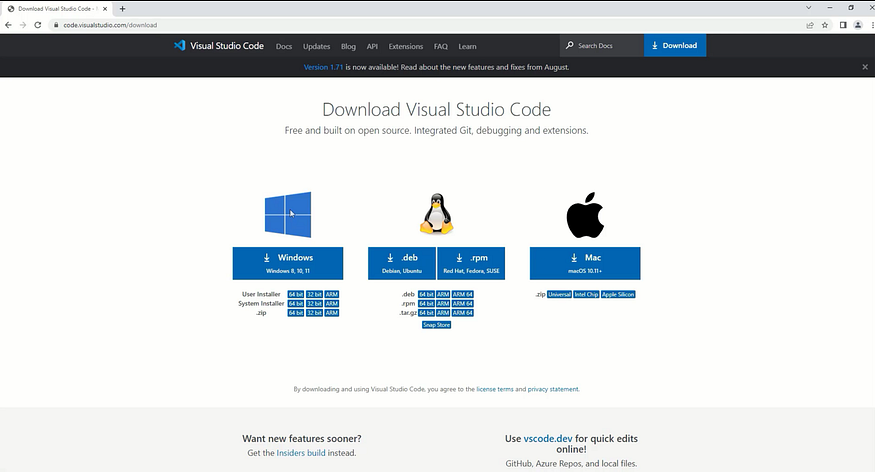Click the Windows logo image
This screenshot has height=472, width=875.
click(288, 215)
